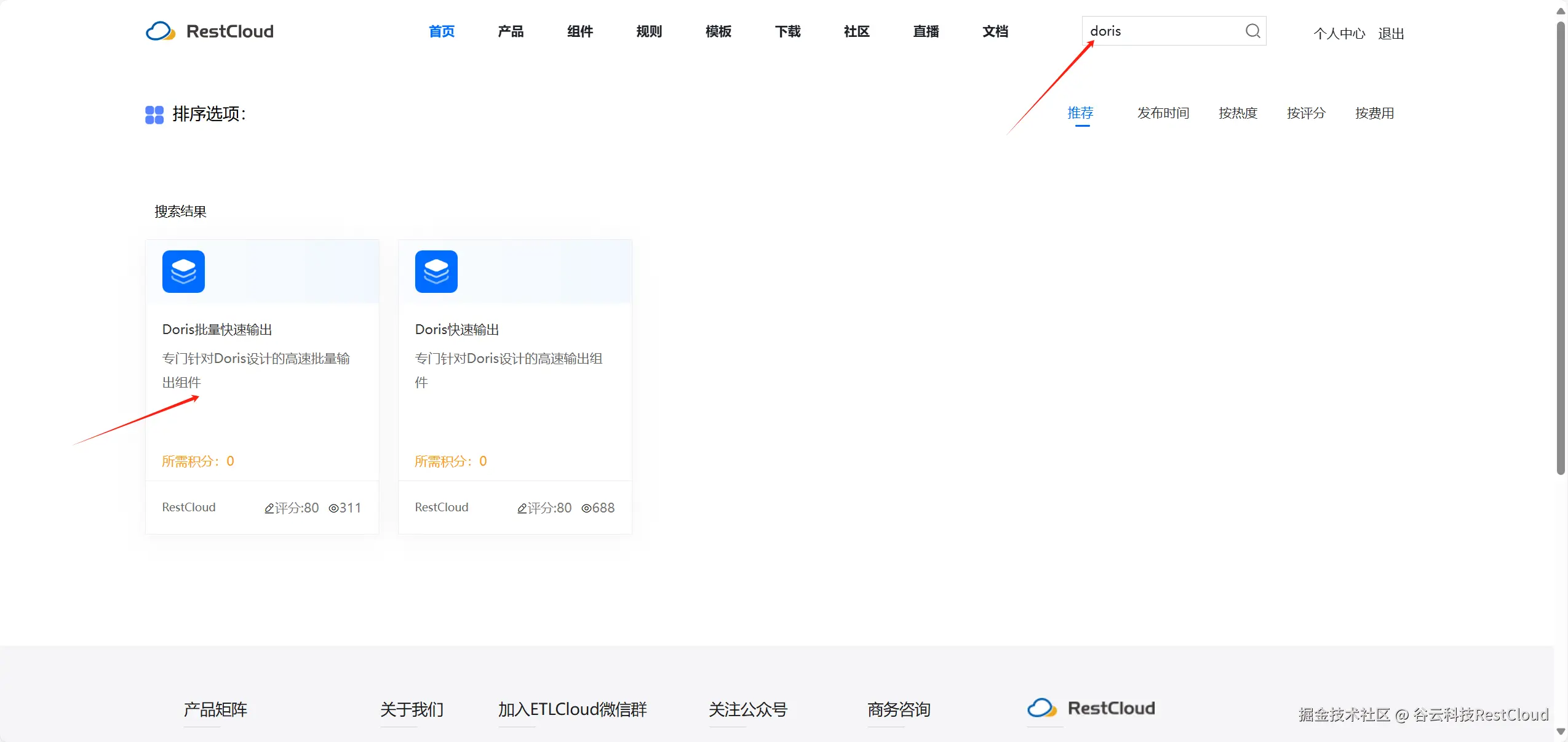Open the 下载 nav menu
This screenshot has height=742, width=1568.
tap(788, 31)
